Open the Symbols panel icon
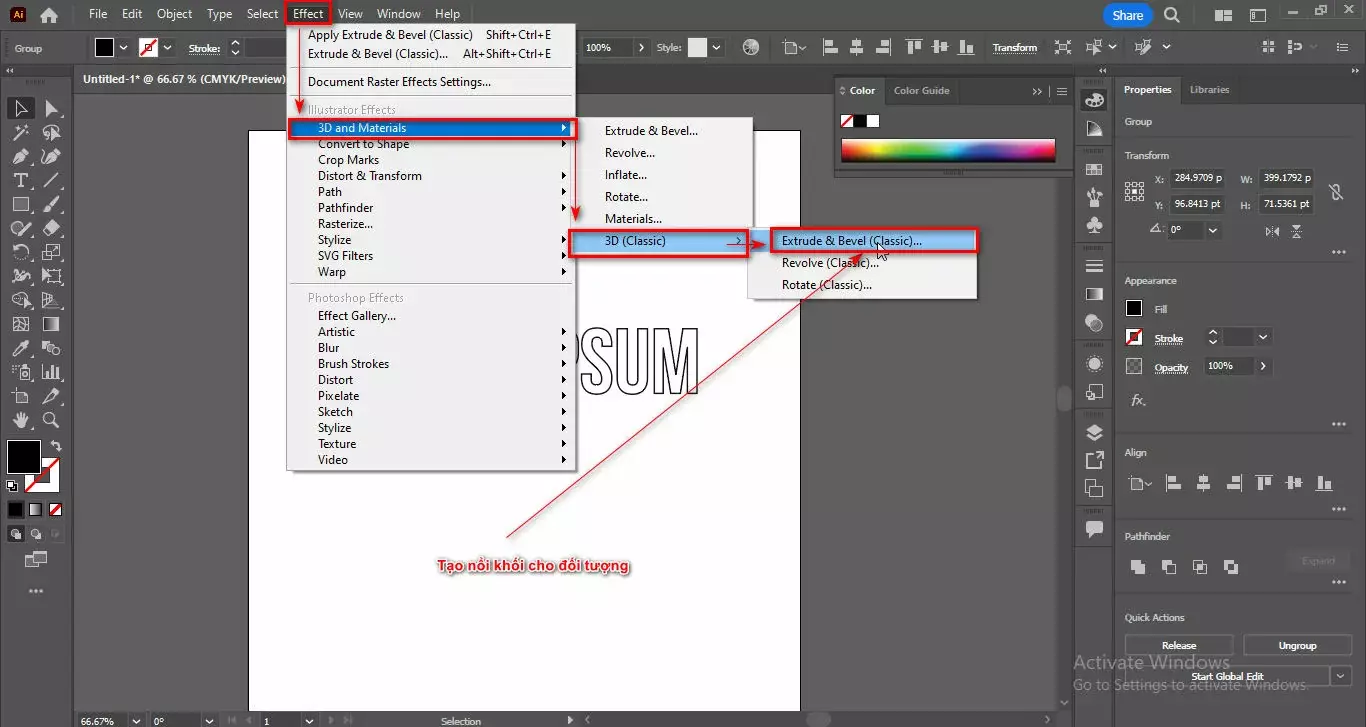 click(1093, 225)
